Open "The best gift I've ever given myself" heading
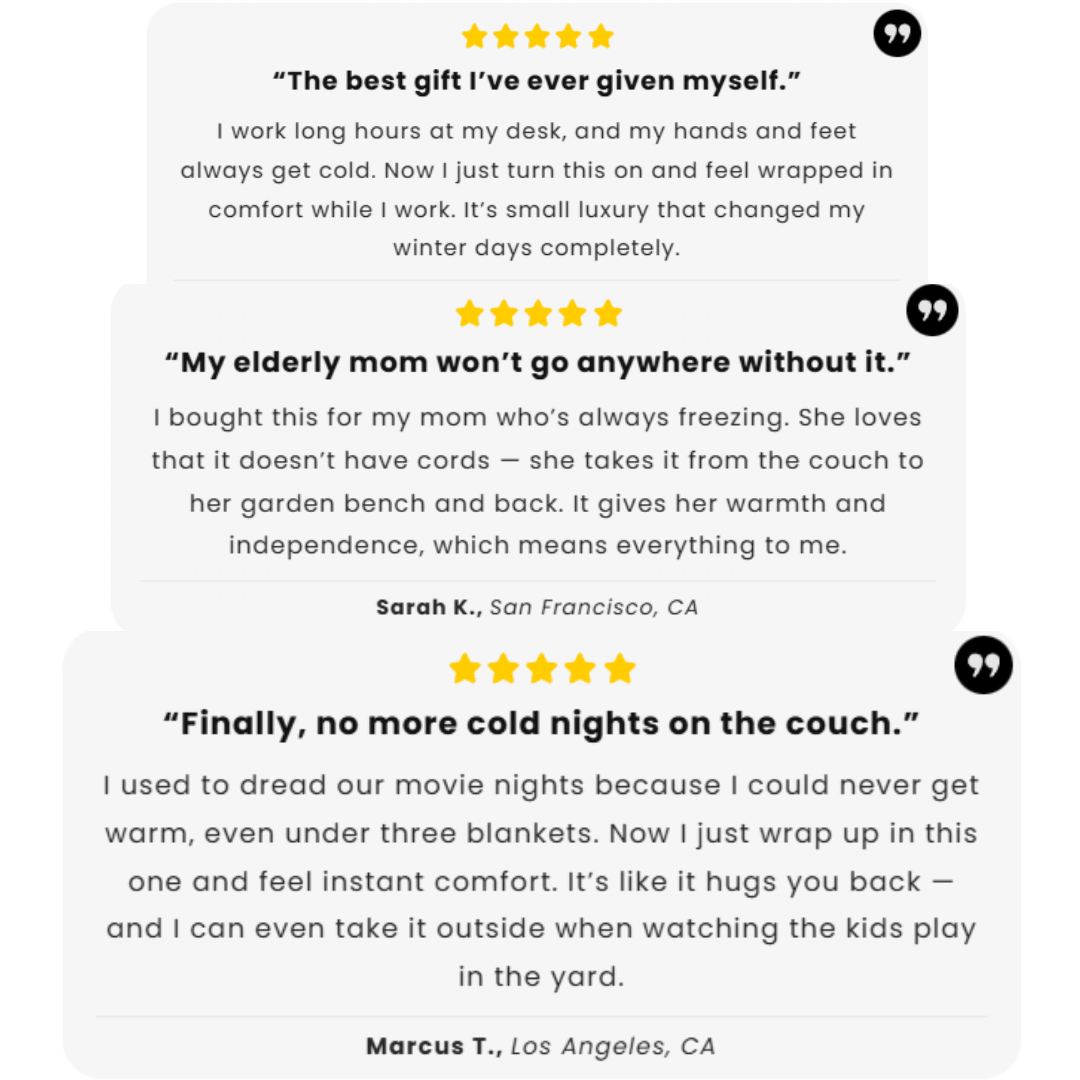 pos(537,81)
